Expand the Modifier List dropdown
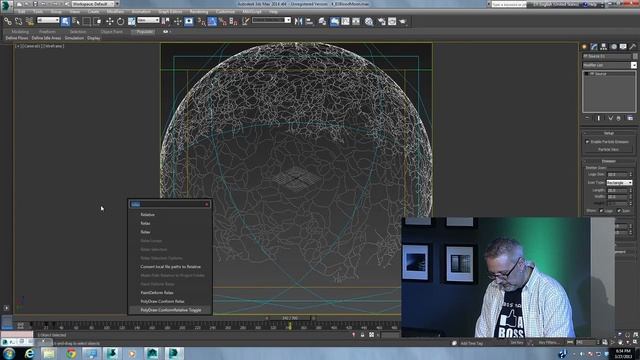Image resolution: width=640 pixels, height=360 pixels. (609, 65)
